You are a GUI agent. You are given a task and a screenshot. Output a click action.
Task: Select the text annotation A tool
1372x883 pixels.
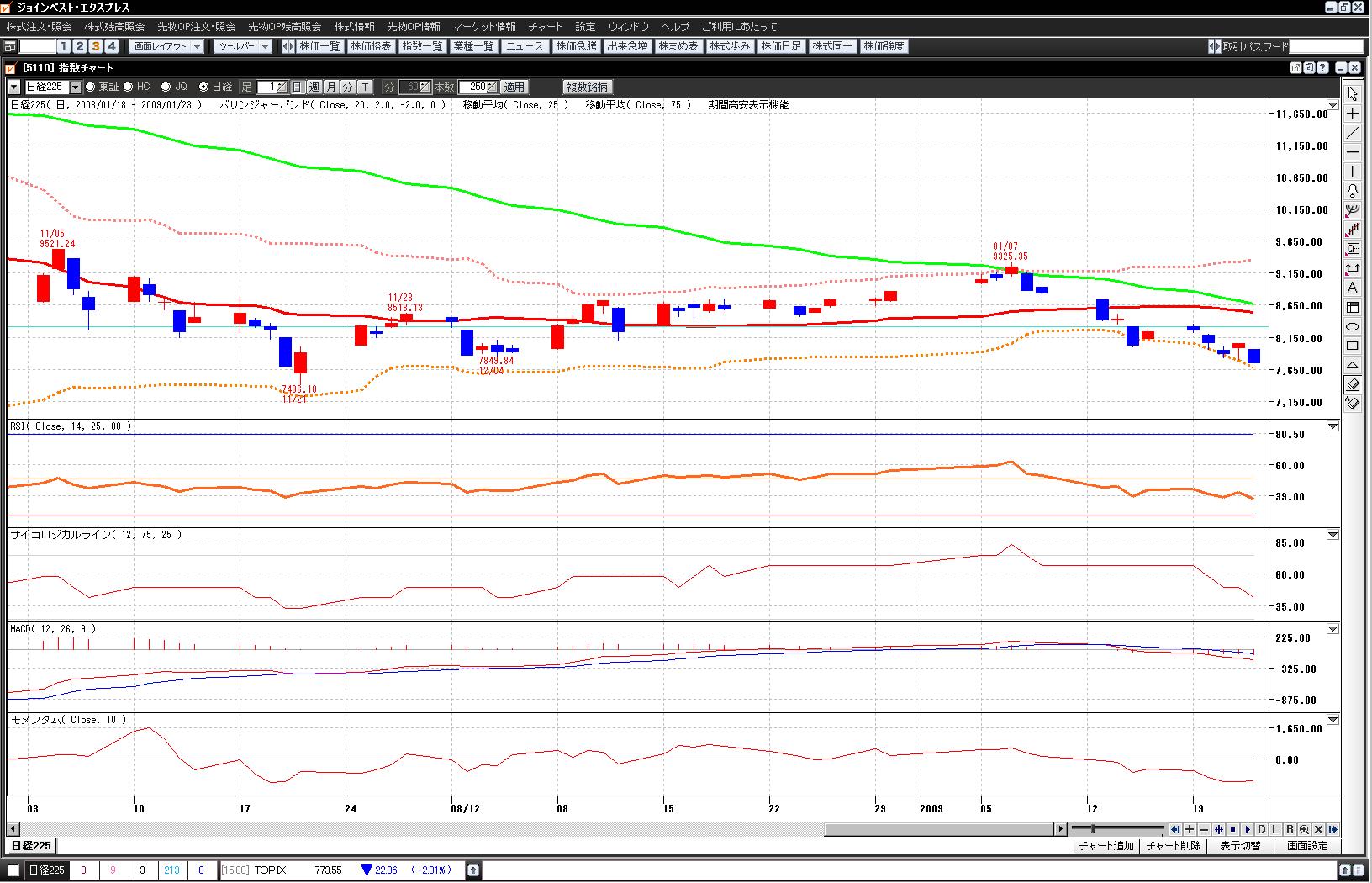tap(1352, 288)
